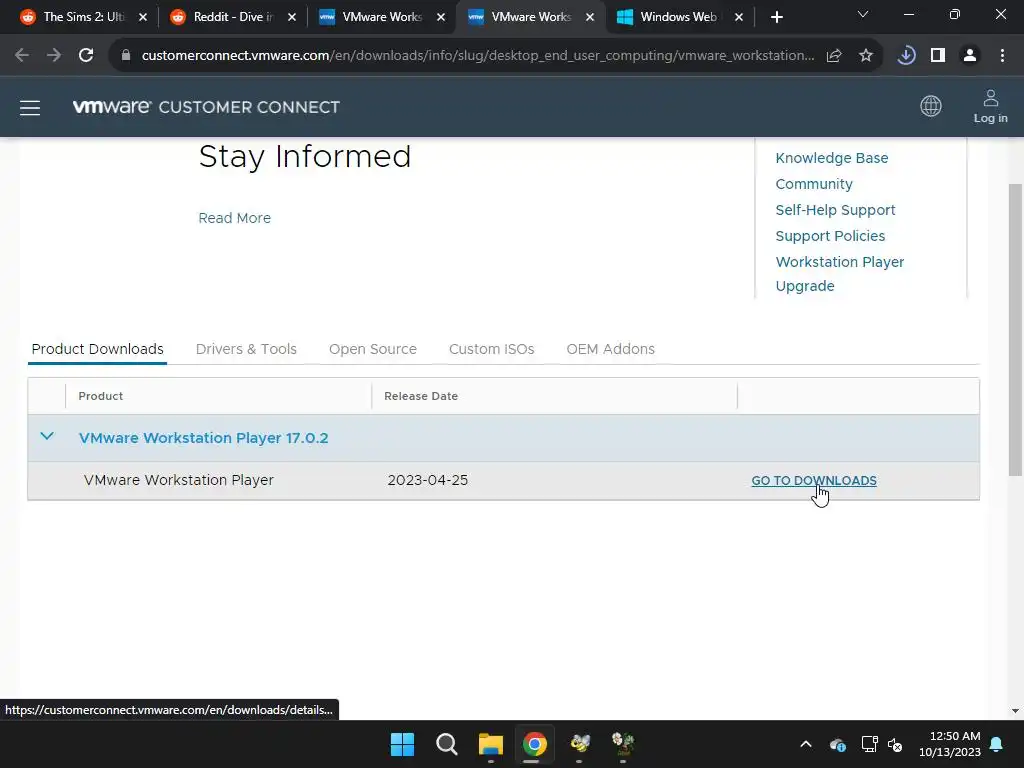Open Knowledge Base link
The image size is (1024, 768).
(831, 158)
